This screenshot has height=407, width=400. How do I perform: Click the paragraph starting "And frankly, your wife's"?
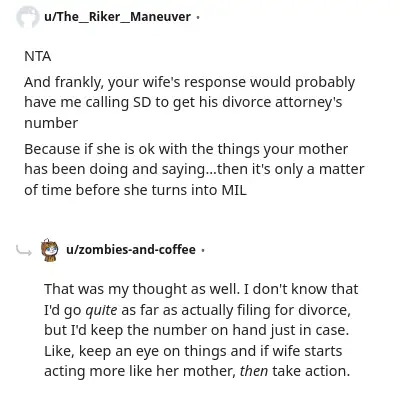coord(190,103)
